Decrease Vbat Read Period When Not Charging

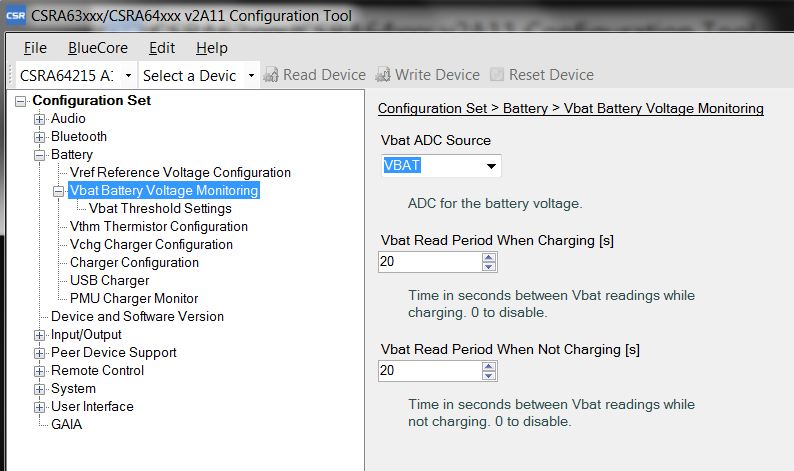coord(489,376)
